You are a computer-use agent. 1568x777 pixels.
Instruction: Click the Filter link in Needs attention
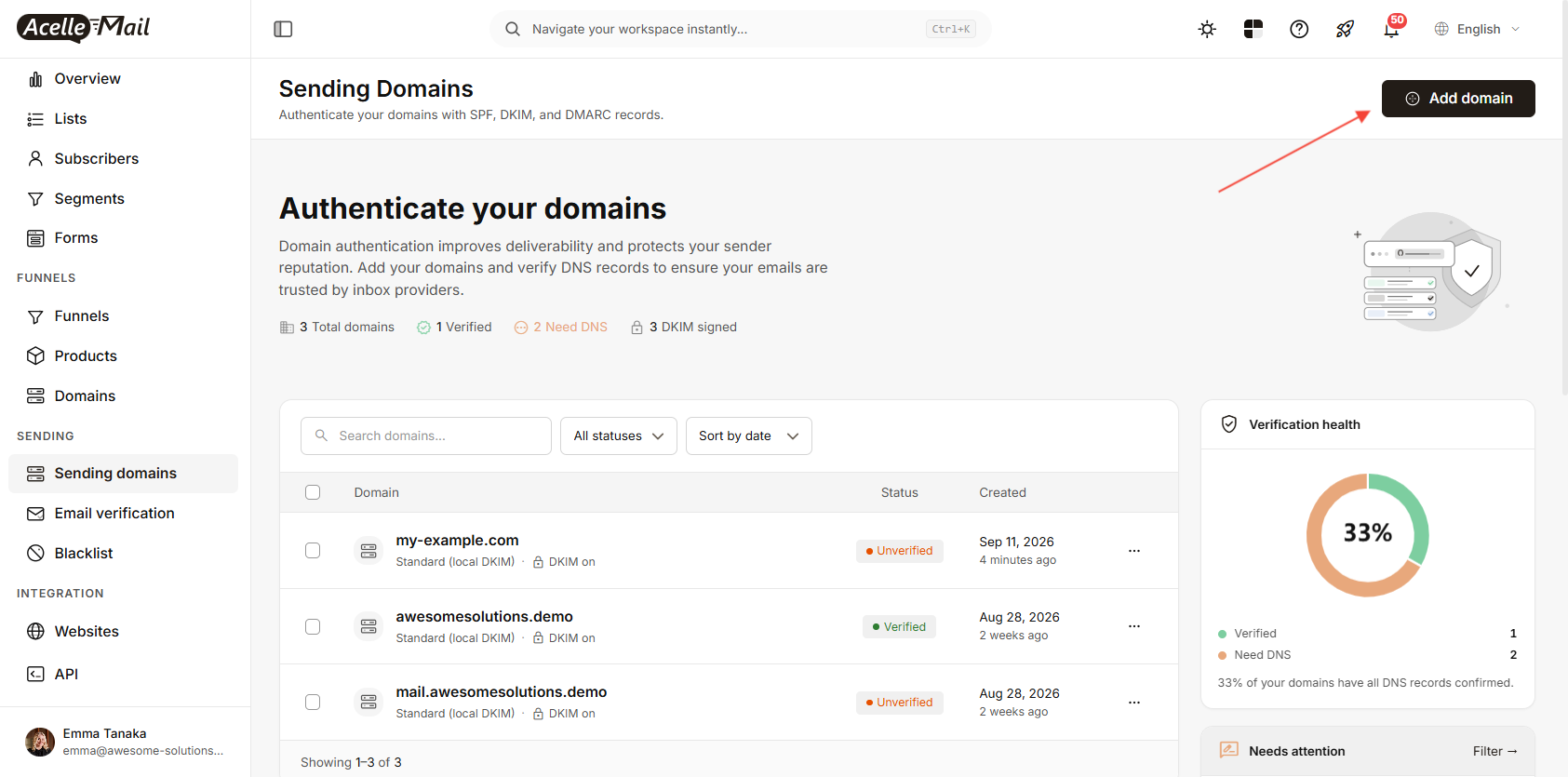pyautogui.click(x=1494, y=751)
